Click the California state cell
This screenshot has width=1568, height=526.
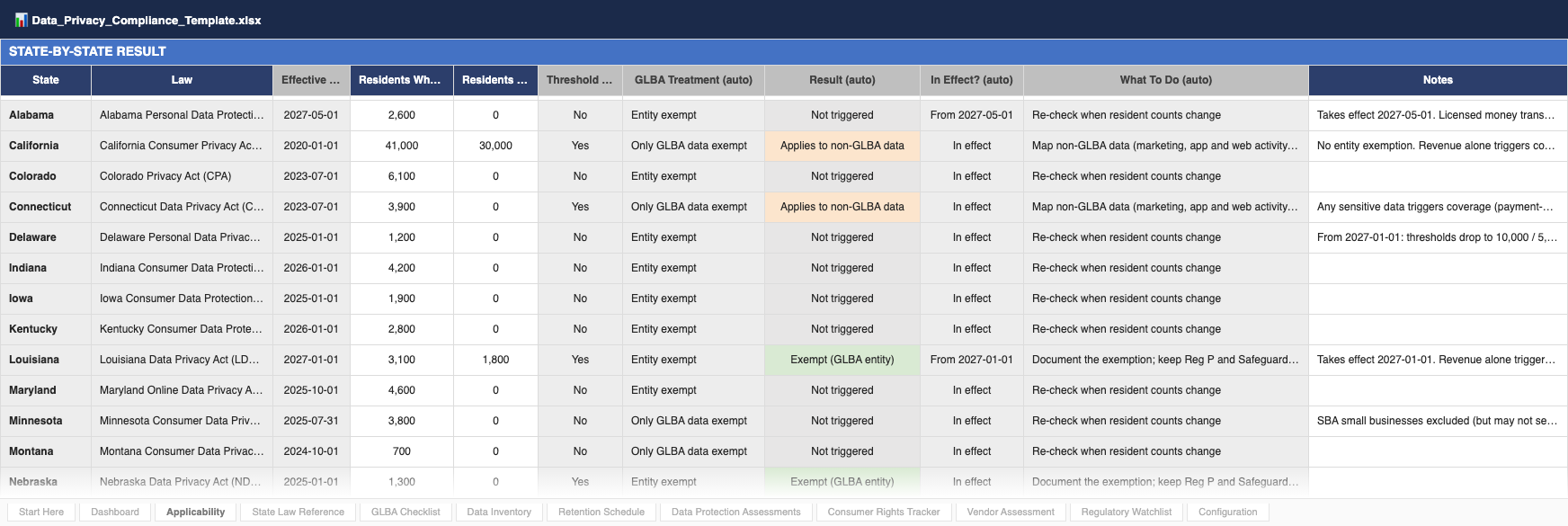[x=46, y=146]
